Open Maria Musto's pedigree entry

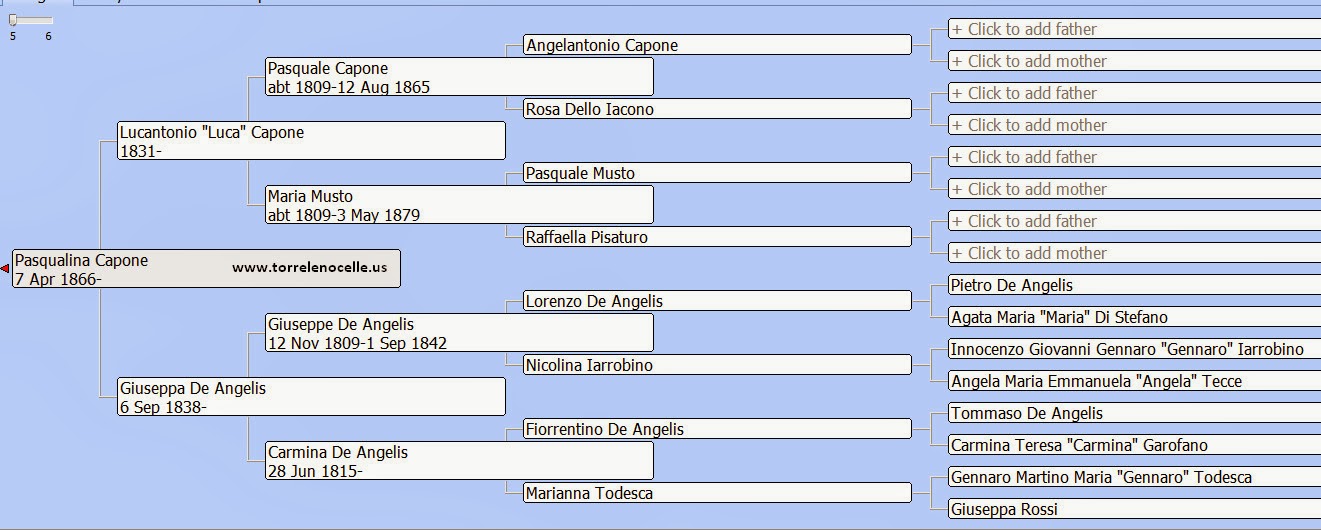(x=459, y=205)
